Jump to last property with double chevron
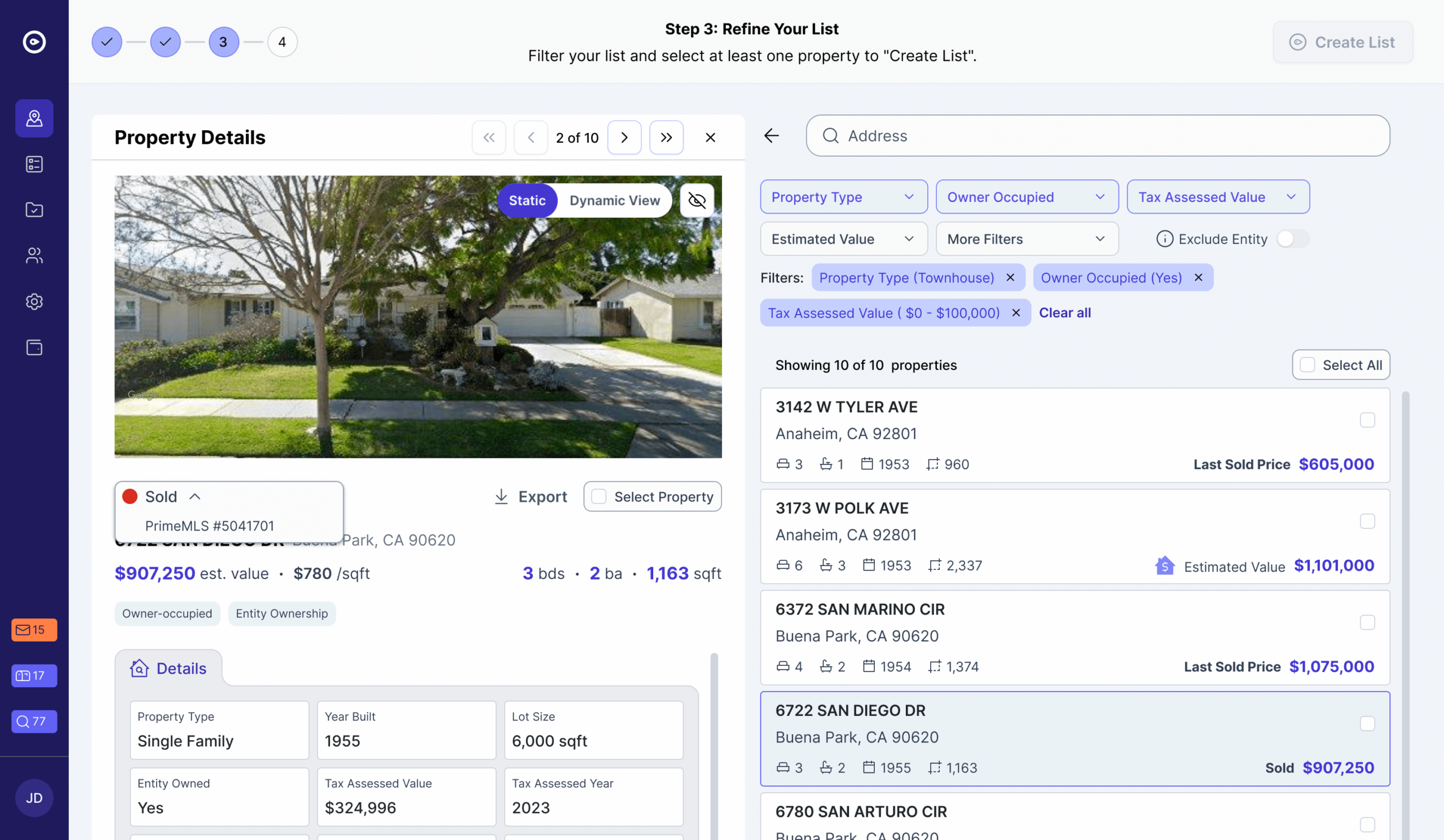Screen dimensions: 1444x840 [666, 138]
